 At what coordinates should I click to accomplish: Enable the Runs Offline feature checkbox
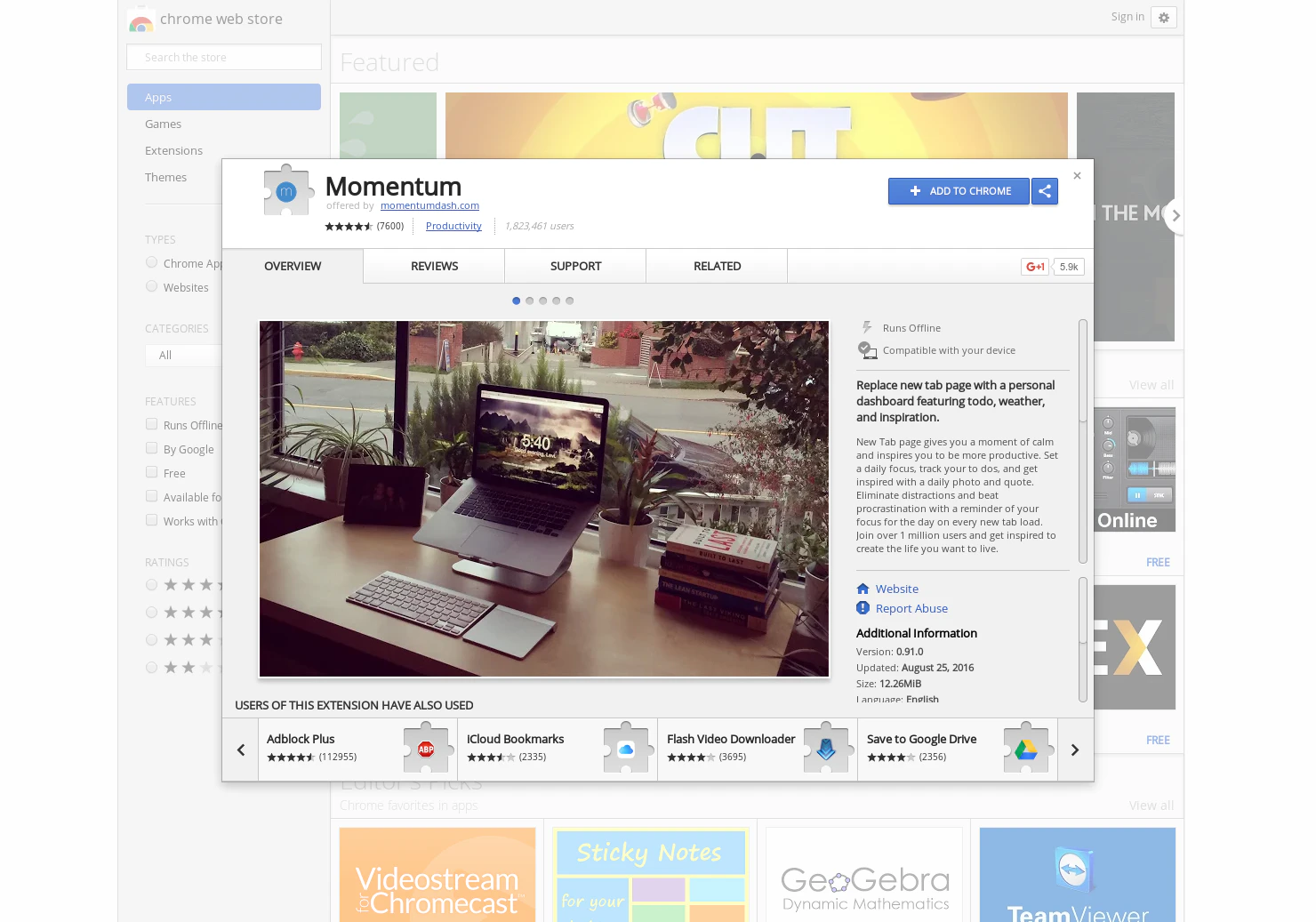tap(151, 424)
